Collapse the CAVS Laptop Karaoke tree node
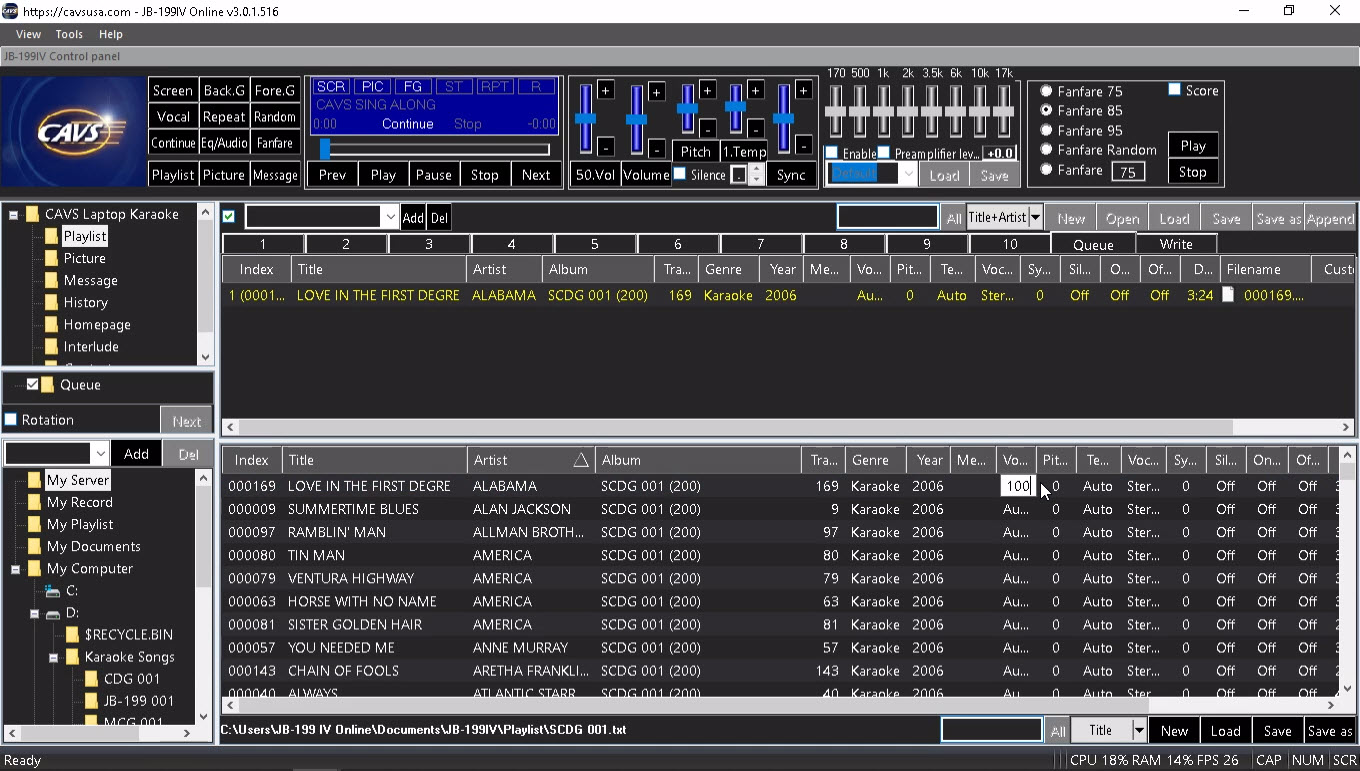This screenshot has width=1360, height=771. tap(14, 214)
